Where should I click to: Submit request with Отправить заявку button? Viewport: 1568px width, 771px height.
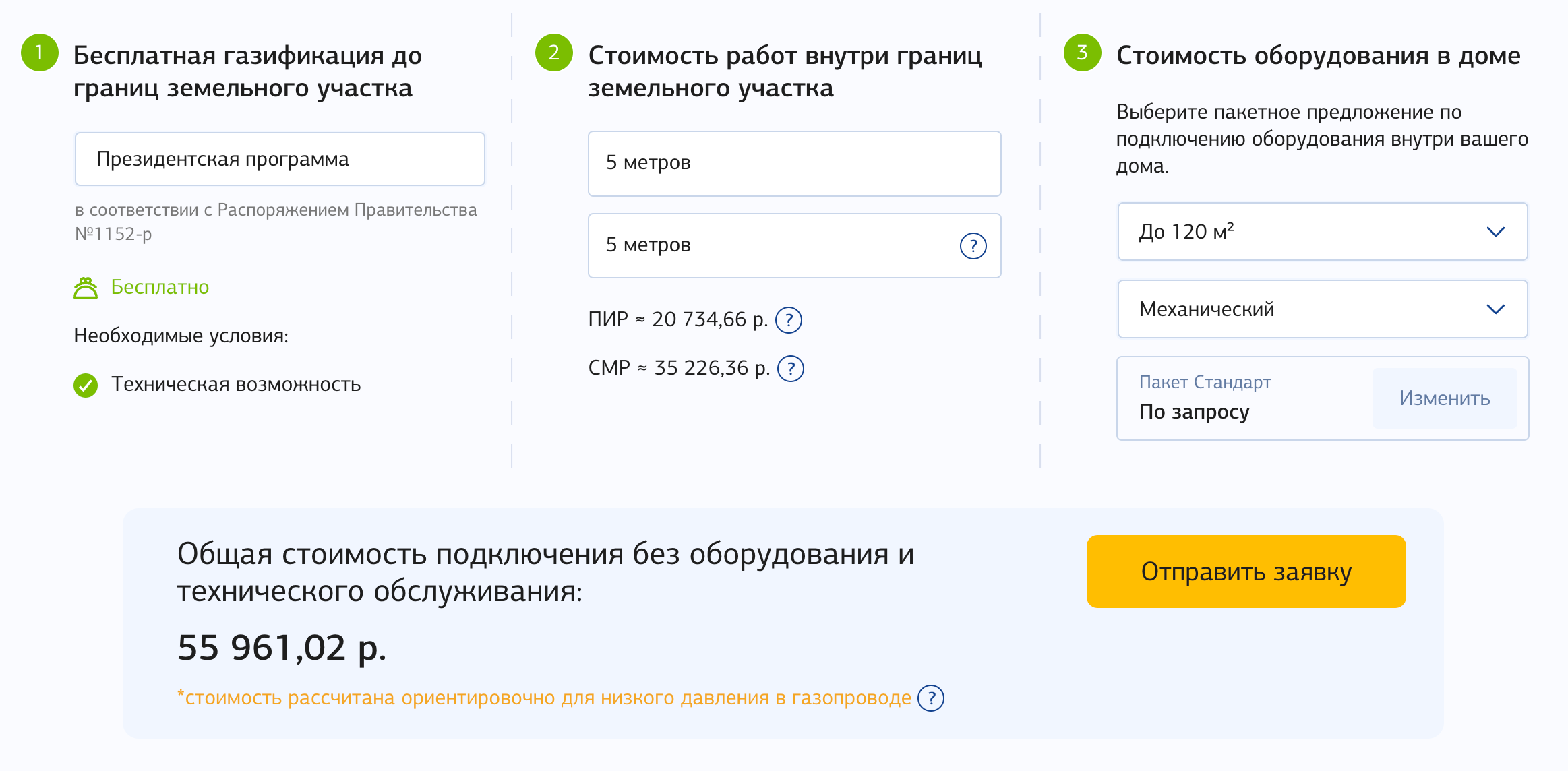click(1246, 572)
